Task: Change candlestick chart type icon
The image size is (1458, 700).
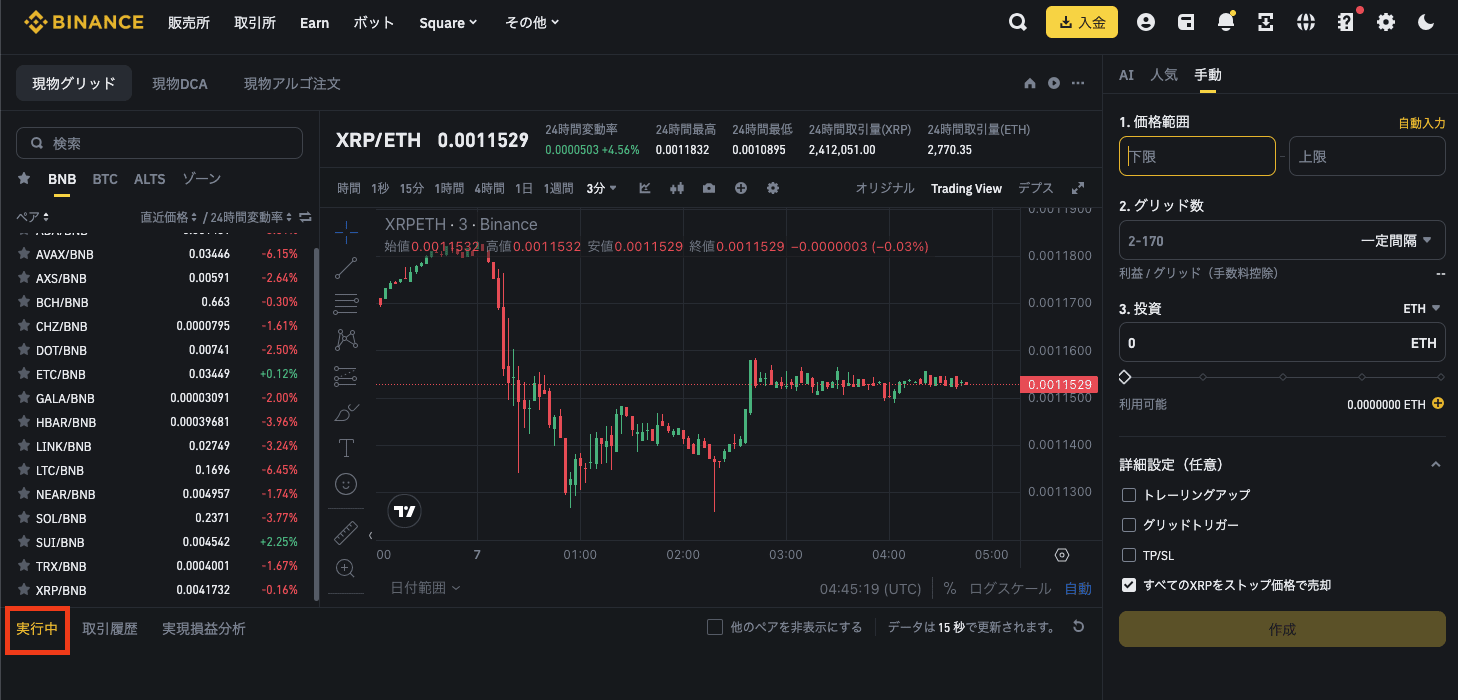Action: (677, 188)
